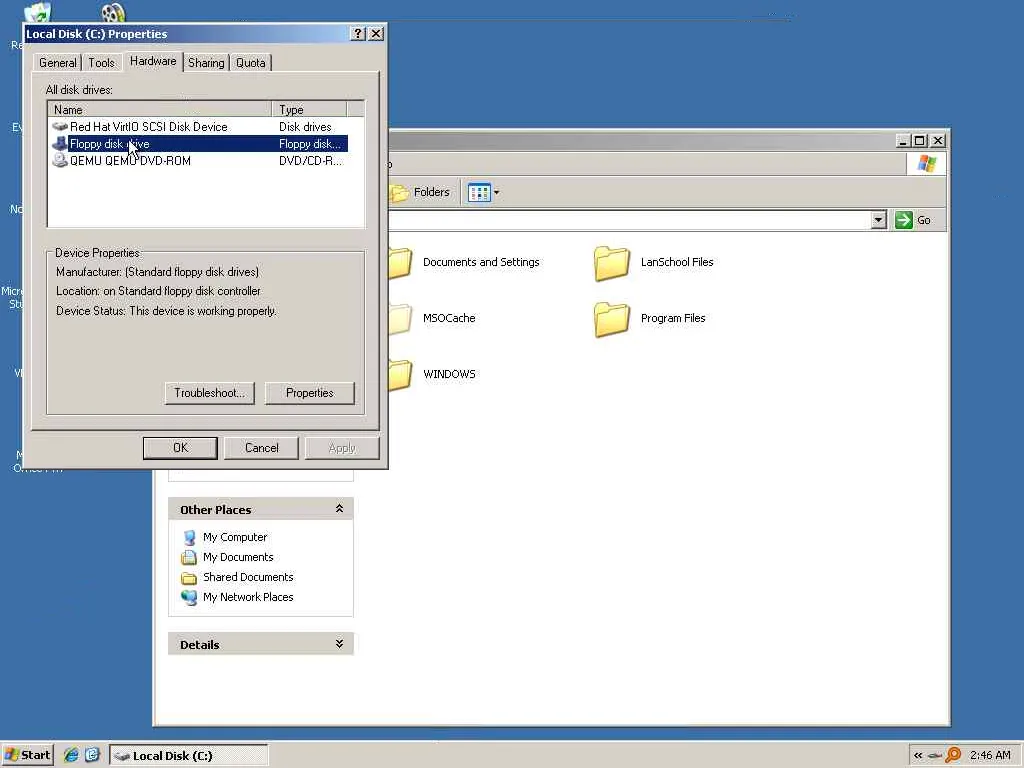Maximize the Explorer window
The height and width of the screenshot is (768, 1024).
tap(920, 141)
